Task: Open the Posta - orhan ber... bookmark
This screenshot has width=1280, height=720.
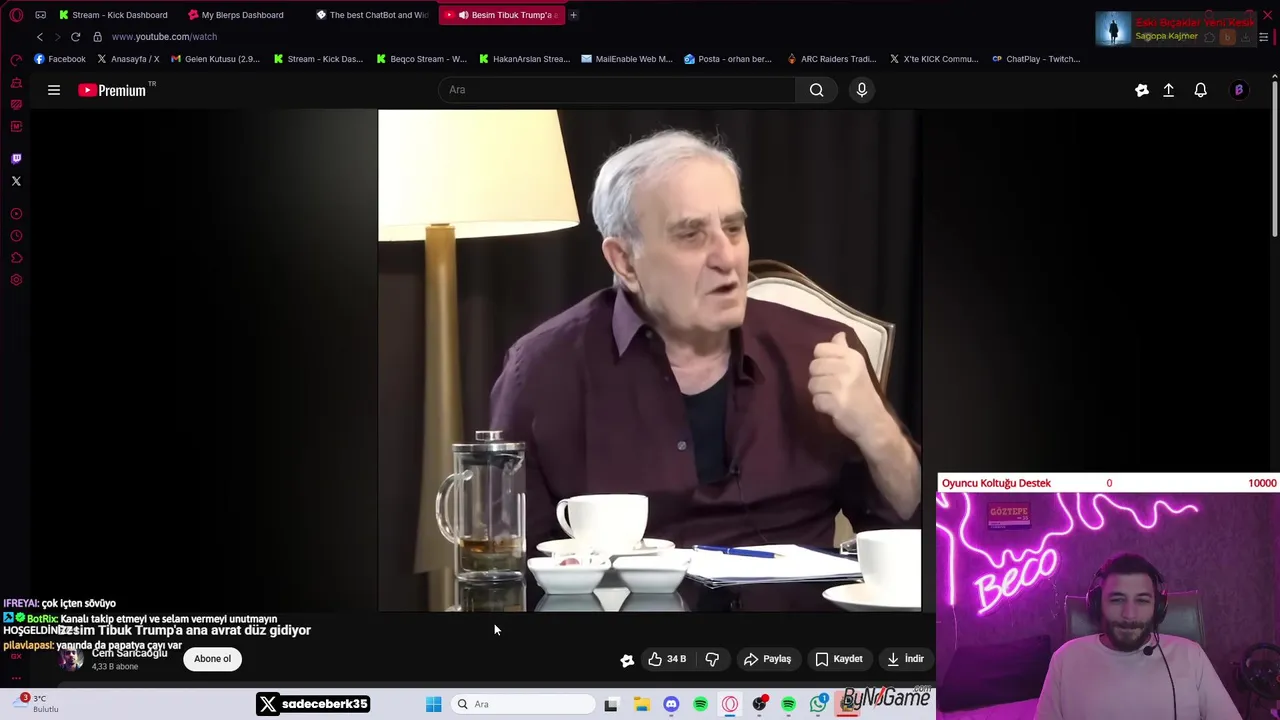Action: (727, 59)
